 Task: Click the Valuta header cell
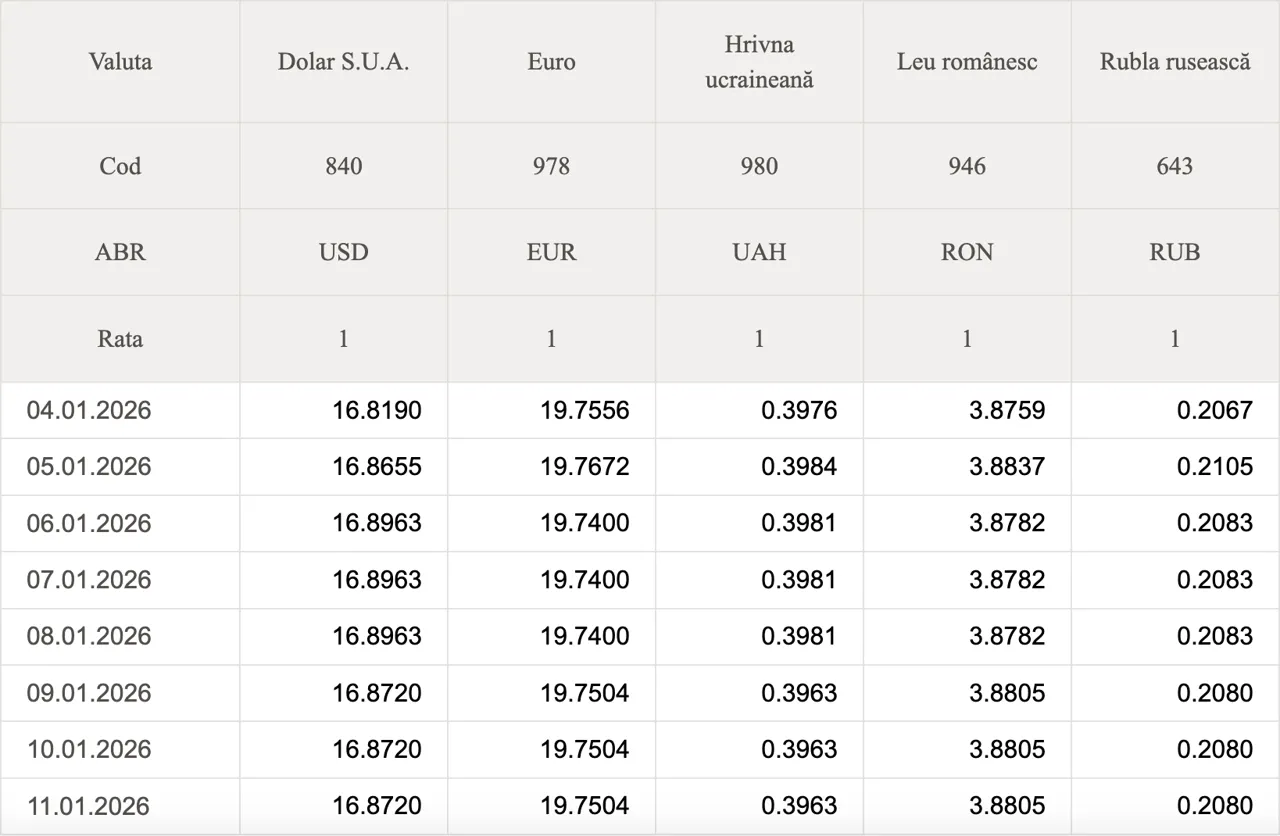(120, 62)
